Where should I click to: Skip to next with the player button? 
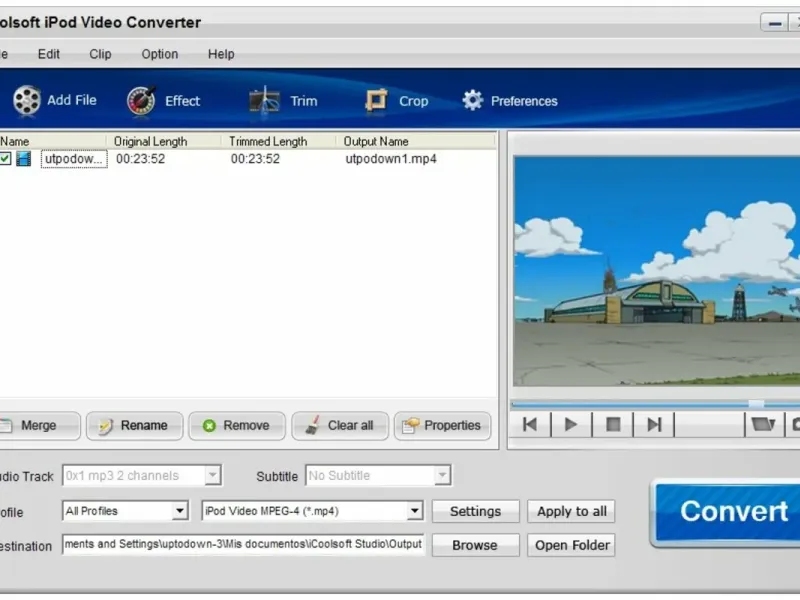[x=654, y=424]
